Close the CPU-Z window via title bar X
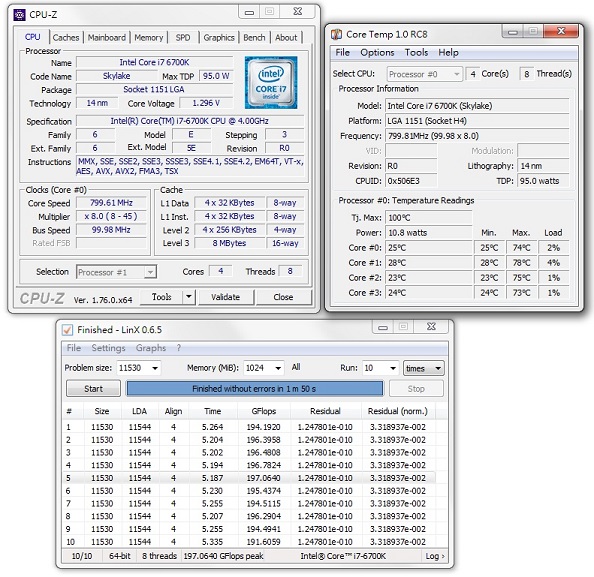594x577 pixels. pos(297,12)
